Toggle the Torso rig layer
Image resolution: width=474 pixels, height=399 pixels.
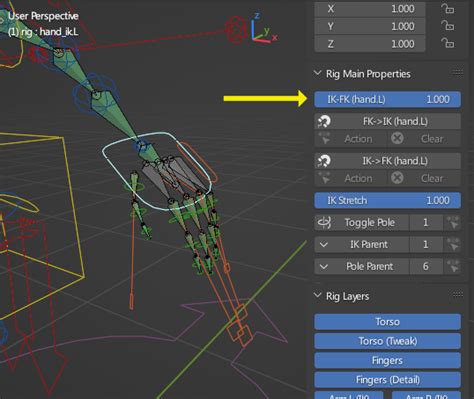pos(388,322)
